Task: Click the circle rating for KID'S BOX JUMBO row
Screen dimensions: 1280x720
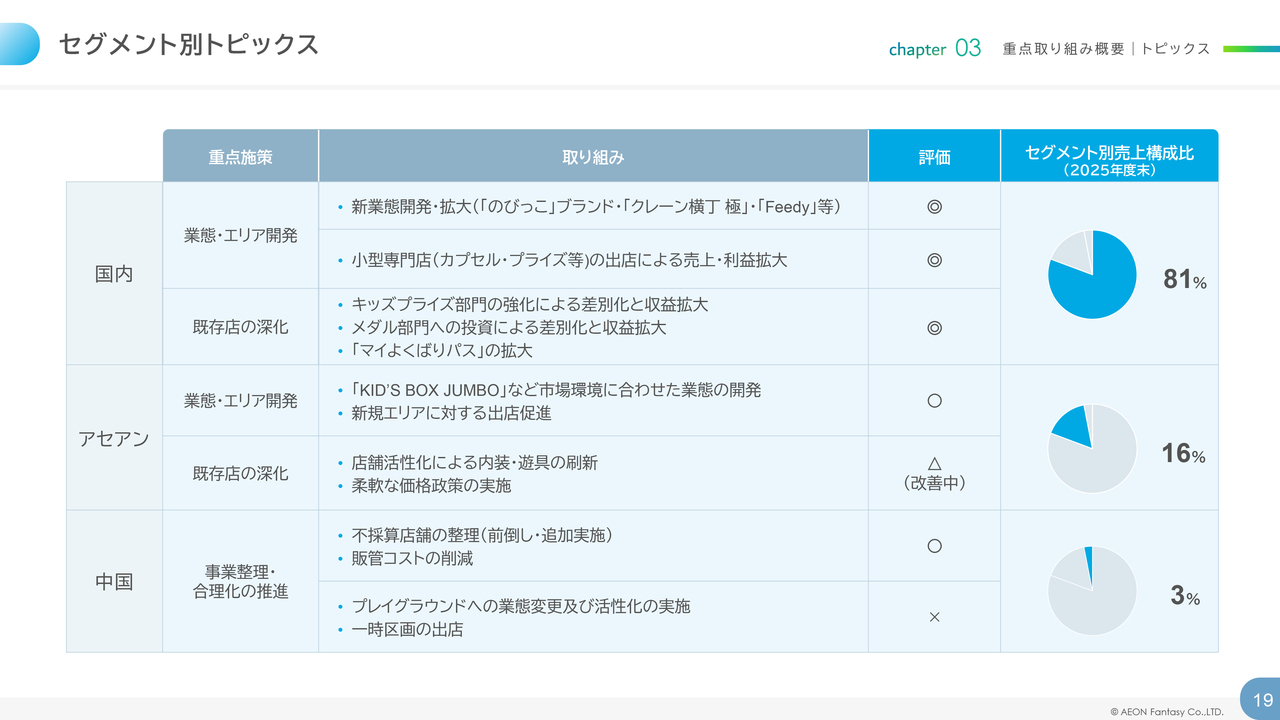Action: pos(934,401)
